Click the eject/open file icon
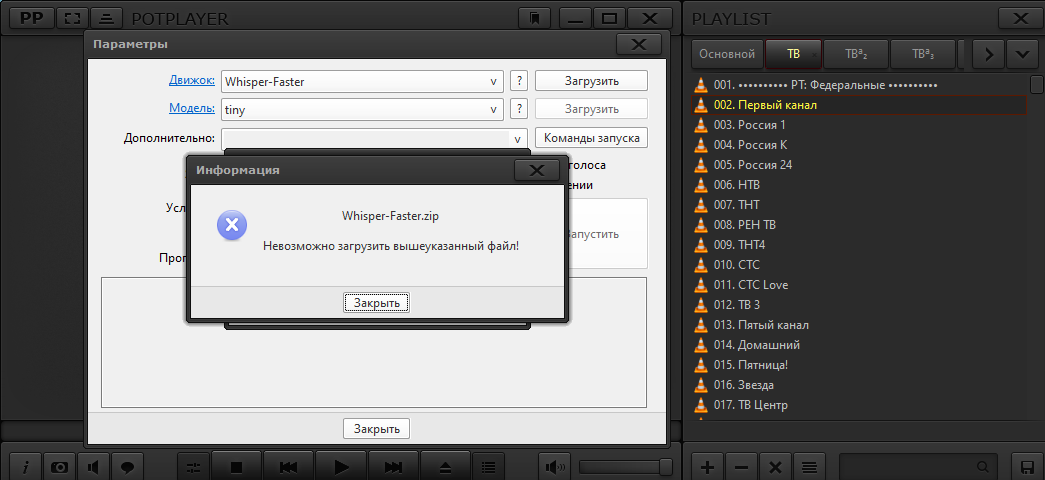 (x=446, y=466)
